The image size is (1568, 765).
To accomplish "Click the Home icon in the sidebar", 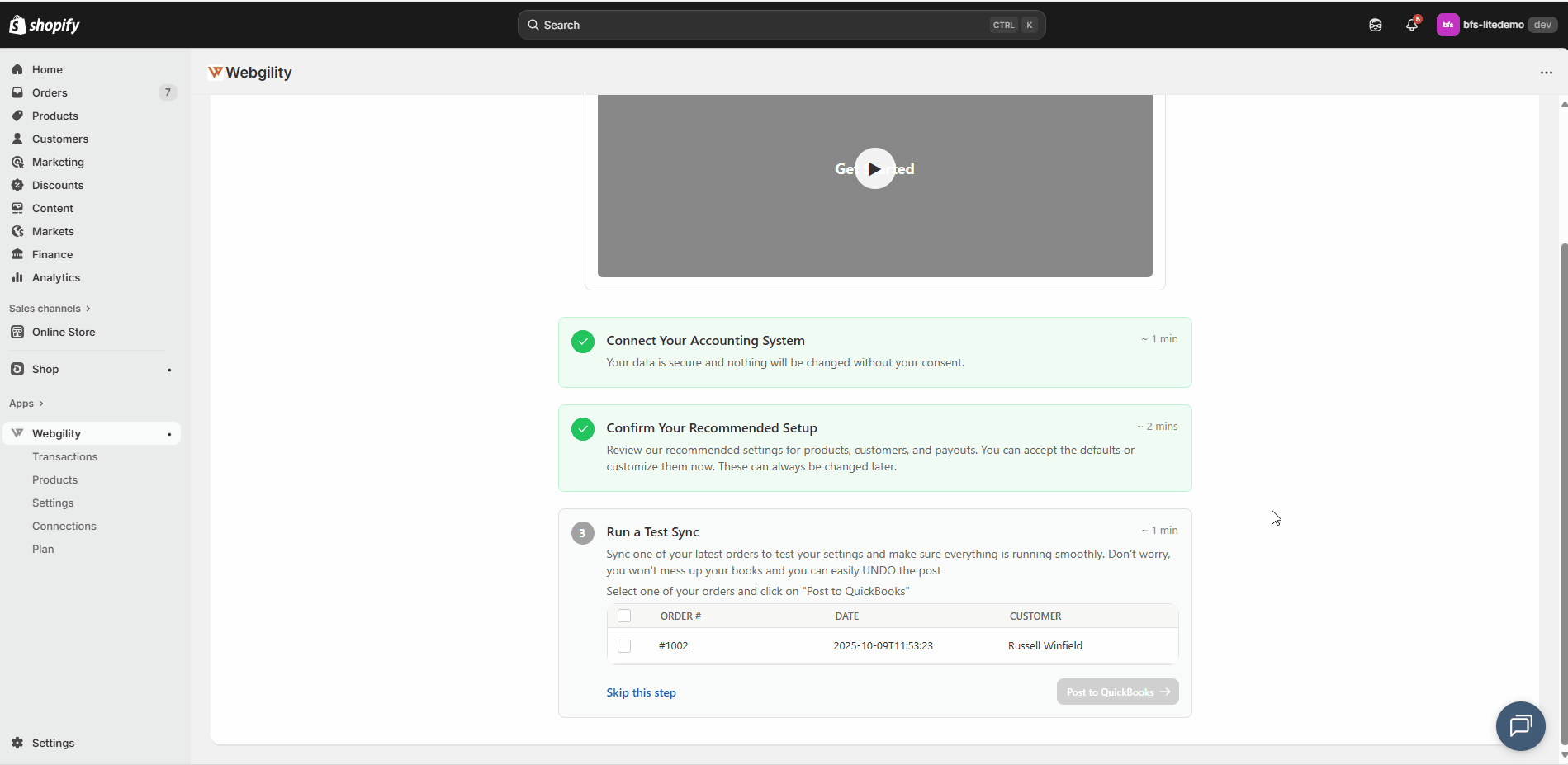I will (17, 69).
